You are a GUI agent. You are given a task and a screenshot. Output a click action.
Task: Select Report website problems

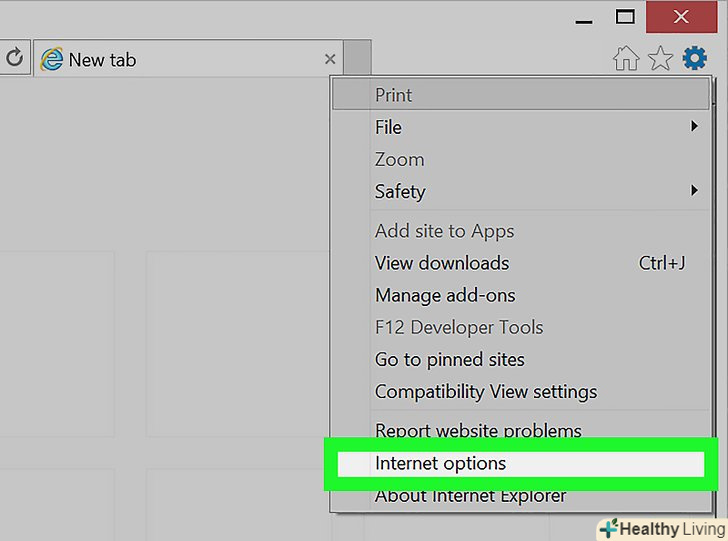tap(520, 430)
